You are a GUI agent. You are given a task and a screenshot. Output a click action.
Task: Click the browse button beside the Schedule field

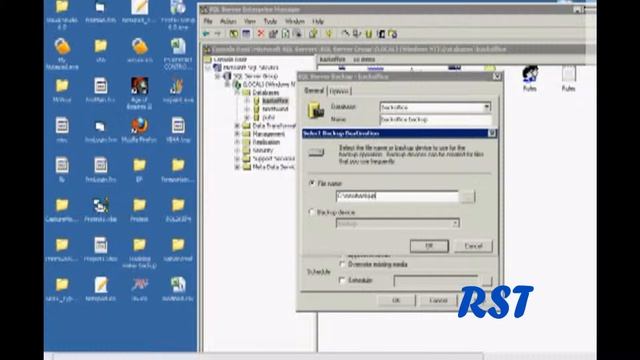[x=487, y=281]
